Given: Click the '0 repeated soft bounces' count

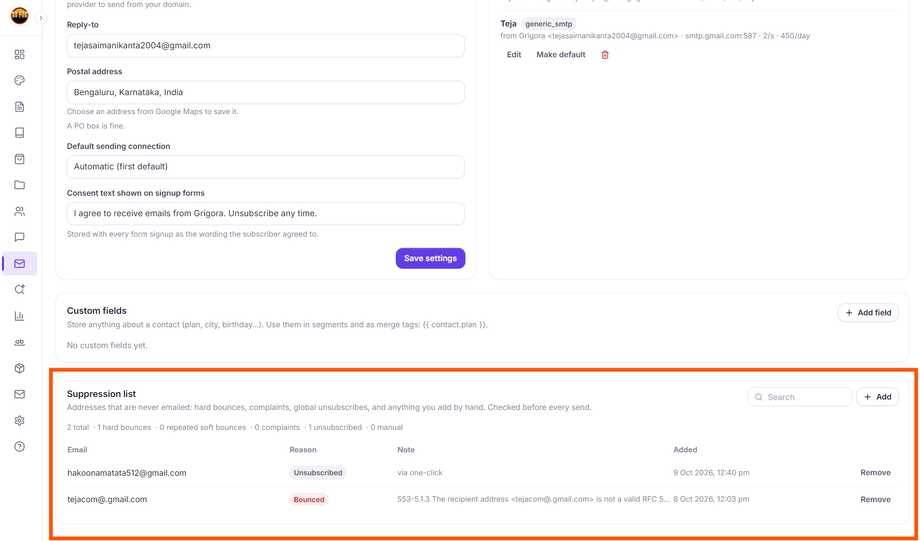Looking at the screenshot, I should 202,427.
